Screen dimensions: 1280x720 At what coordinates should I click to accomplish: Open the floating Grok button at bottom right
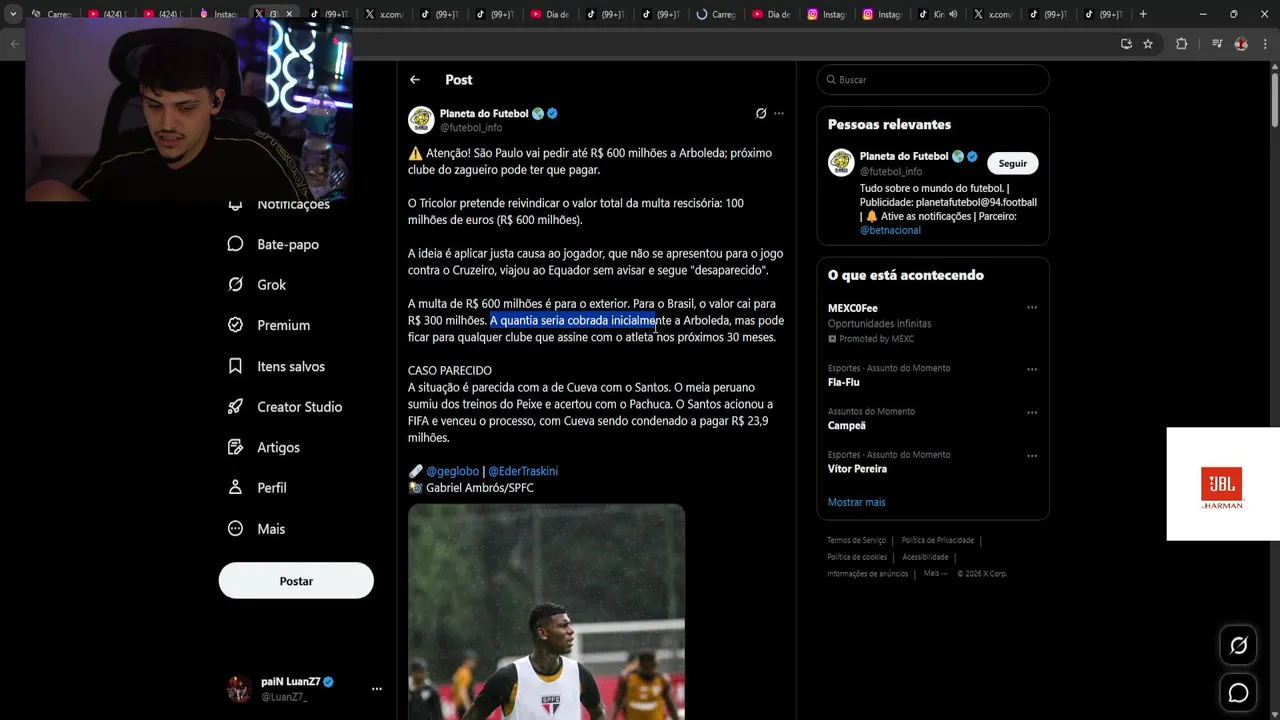point(1238,646)
